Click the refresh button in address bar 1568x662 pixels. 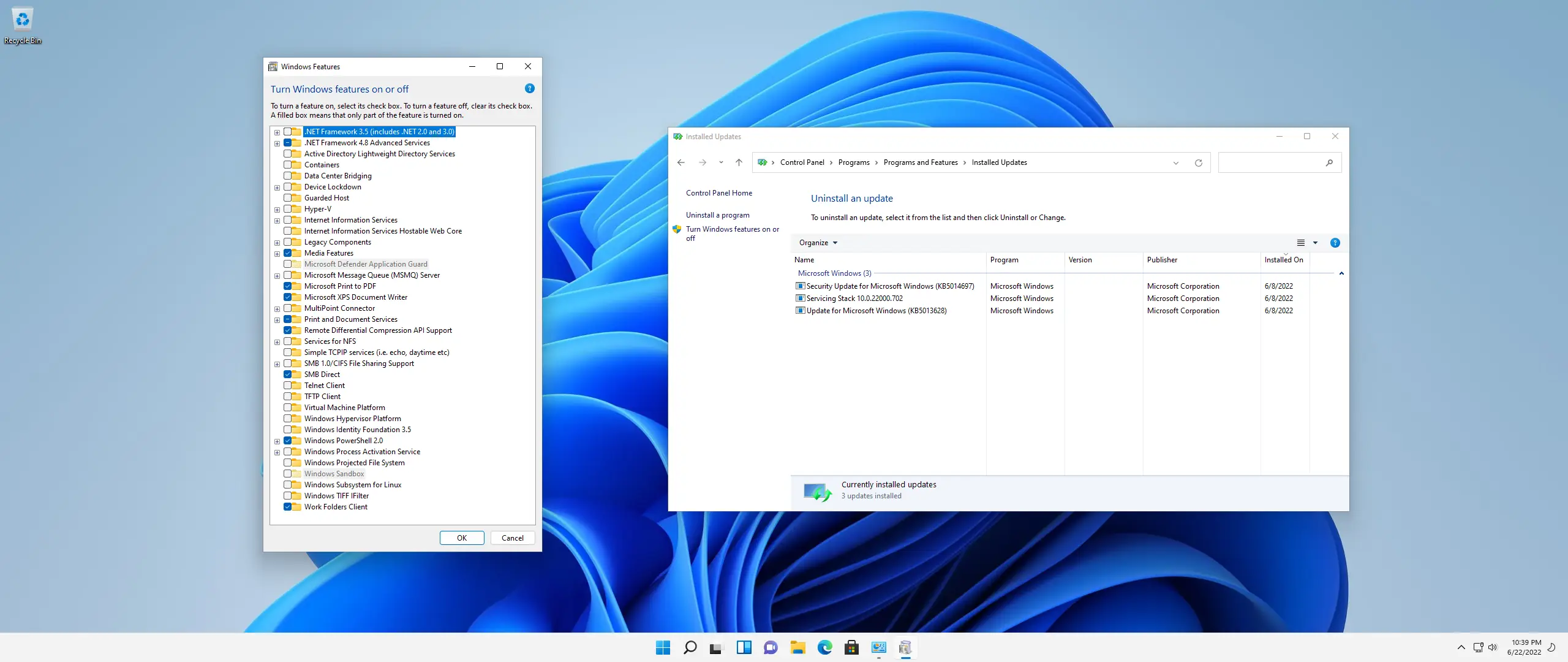pos(1199,163)
